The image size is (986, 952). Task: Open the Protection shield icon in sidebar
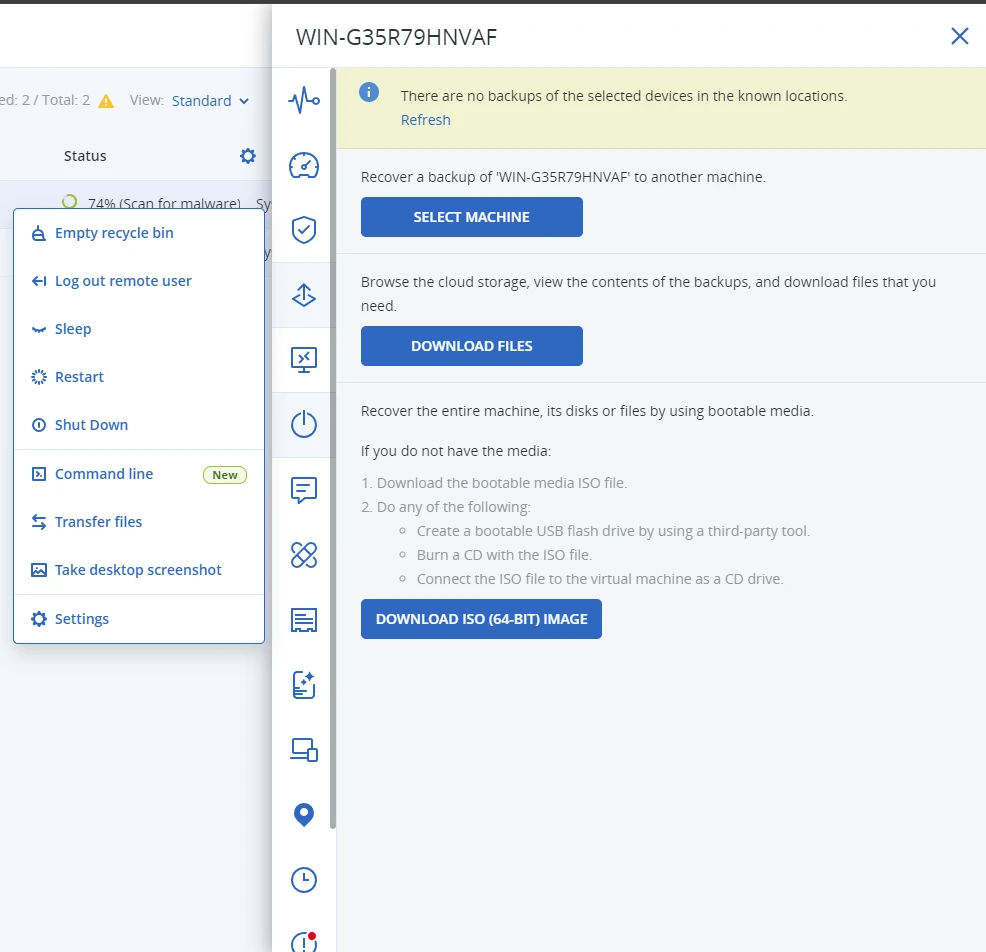pos(304,230)
